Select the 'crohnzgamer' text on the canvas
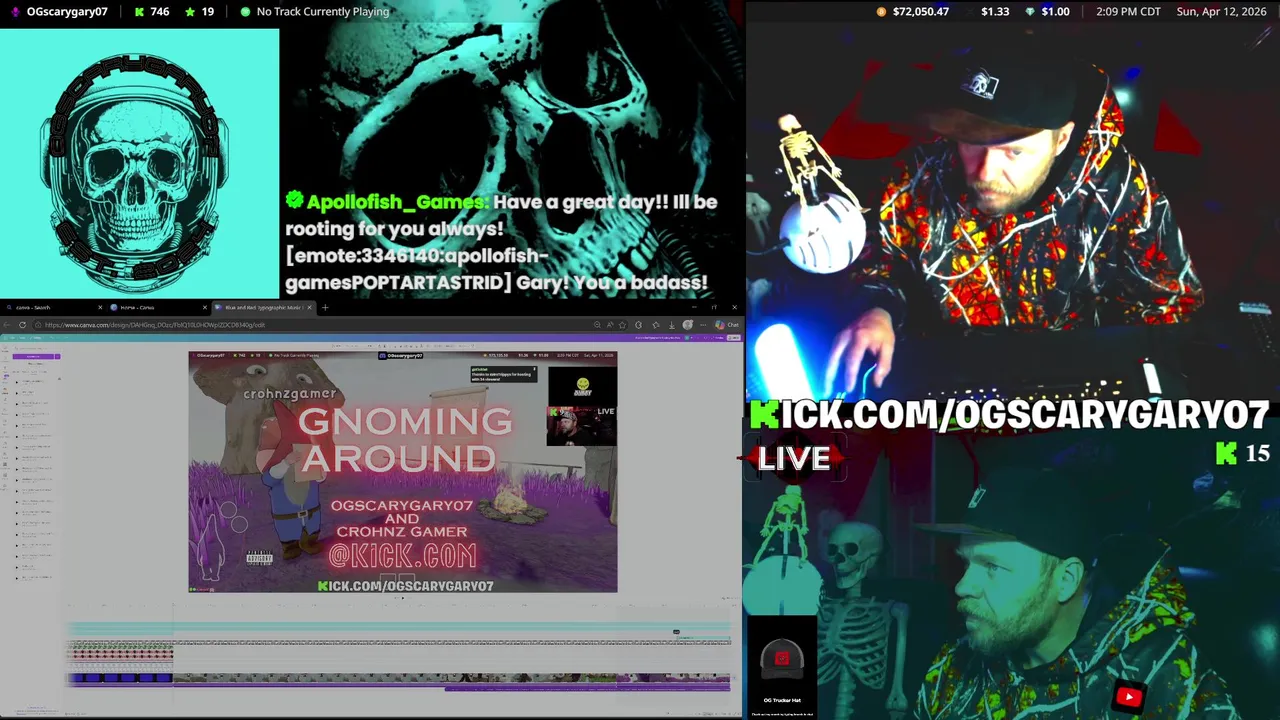Image resolution: width=1280 pixels, height=720 pixels. 289,394
